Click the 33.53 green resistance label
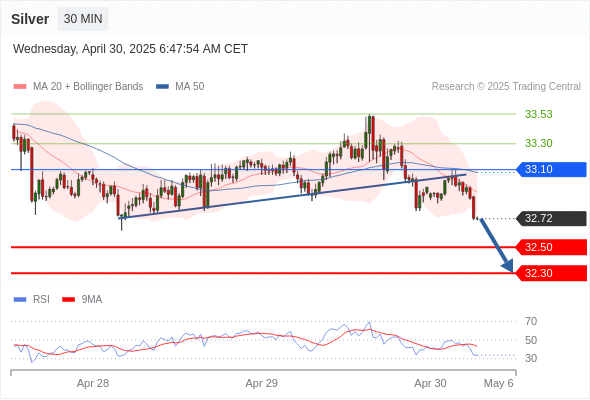Image resolution: width=590 pixels, height=400 pixels. [x=539, y=114]
